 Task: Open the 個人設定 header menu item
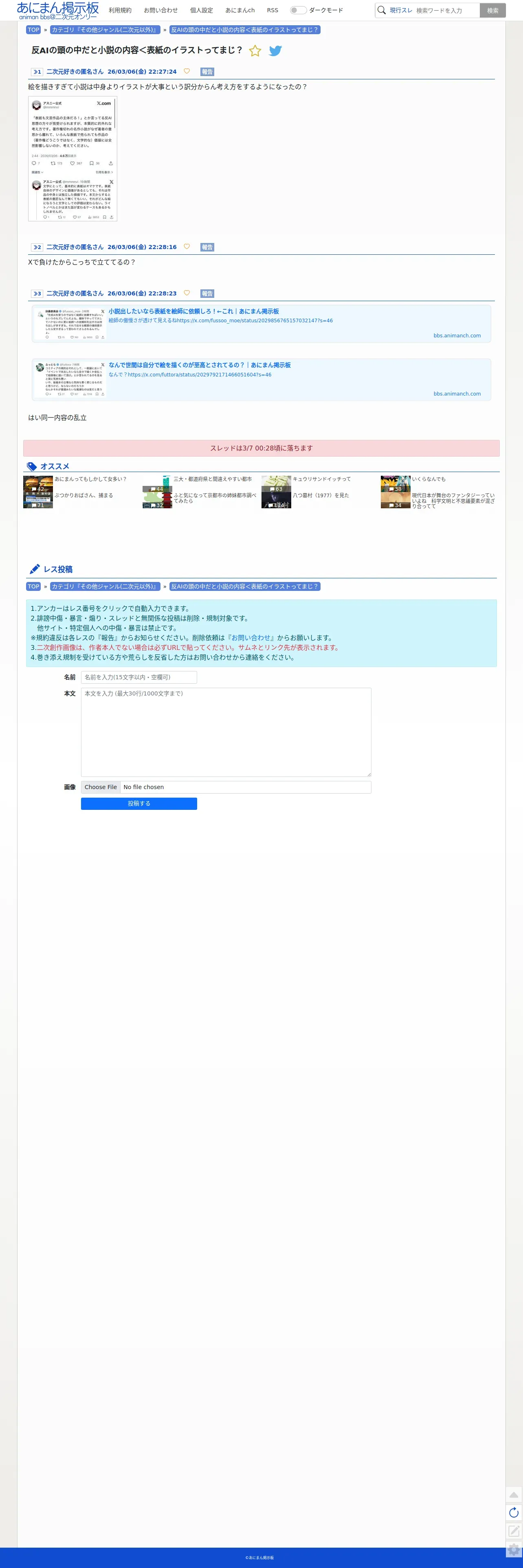pyautogui.click(x=202, y=10)
